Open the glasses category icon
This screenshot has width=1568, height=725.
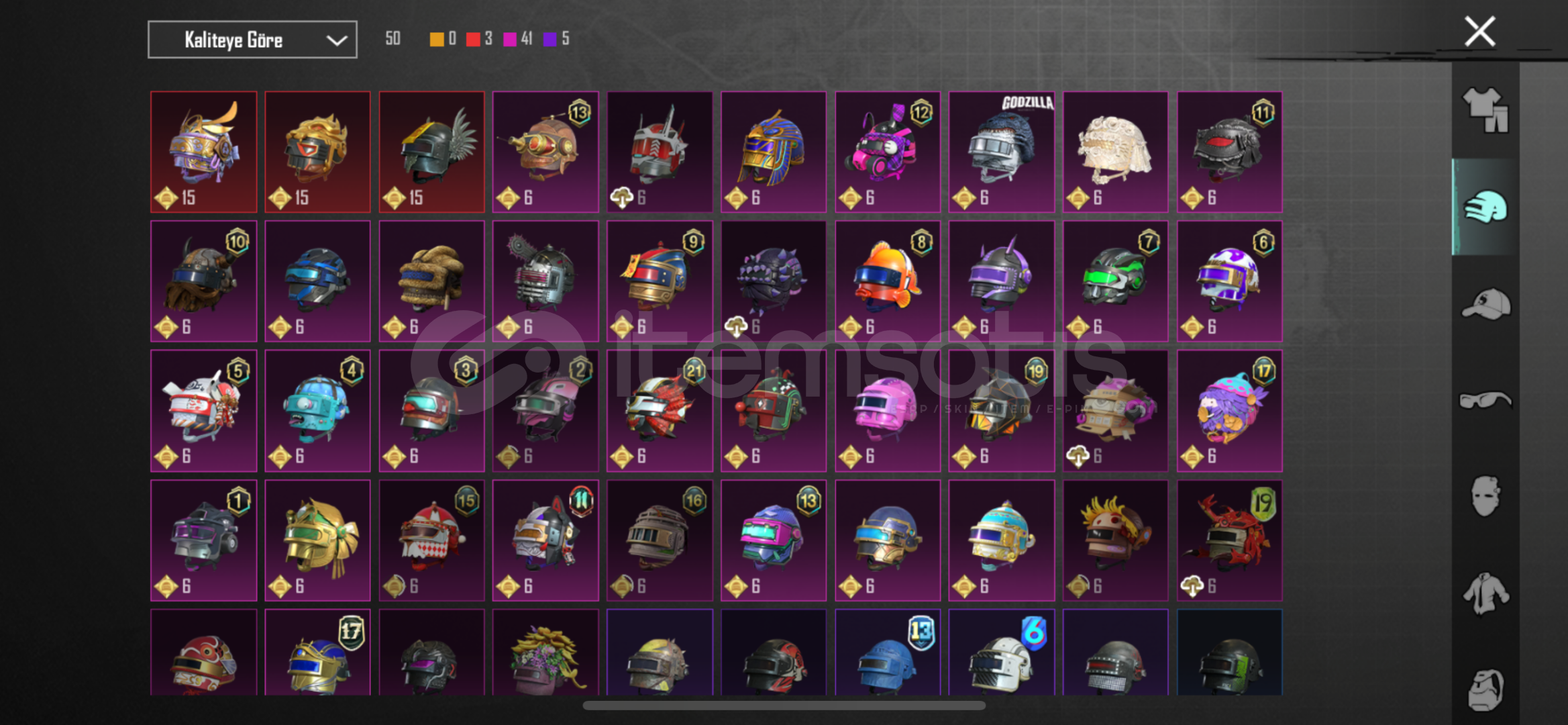(1485, 401)
